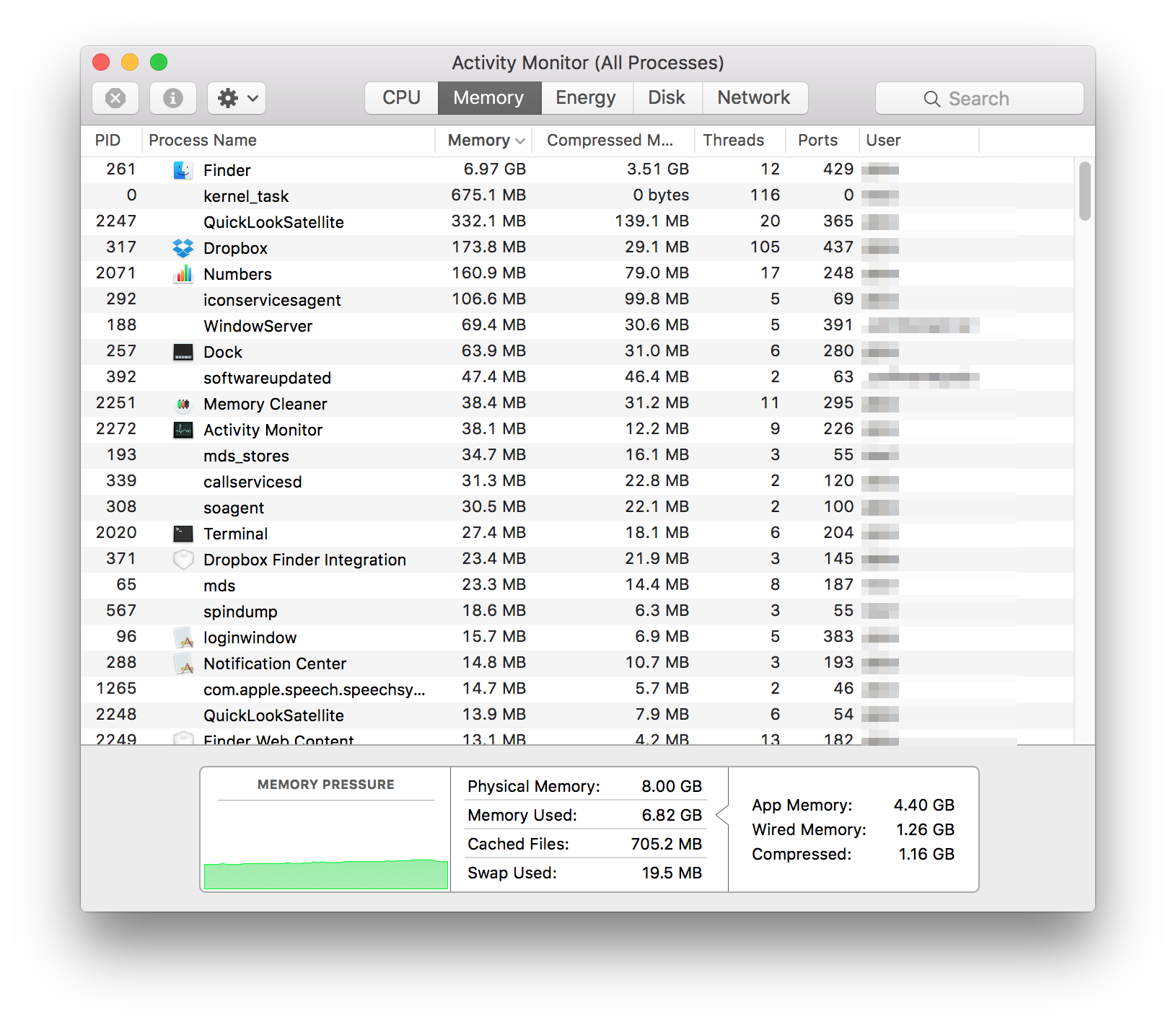Screen dimensions: 1176x1027
Task: Sort by User column header
Action: (x=918, y=140)
